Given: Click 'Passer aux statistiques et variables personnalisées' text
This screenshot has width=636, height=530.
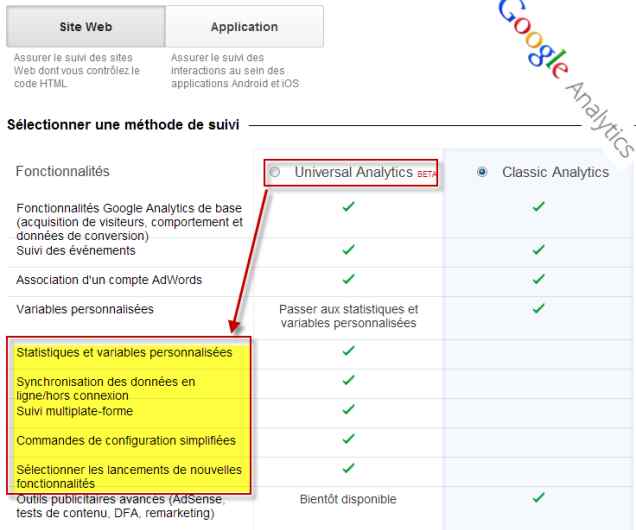Looking at the screenshot, I should pyautogui.click(x=348, y=316).
